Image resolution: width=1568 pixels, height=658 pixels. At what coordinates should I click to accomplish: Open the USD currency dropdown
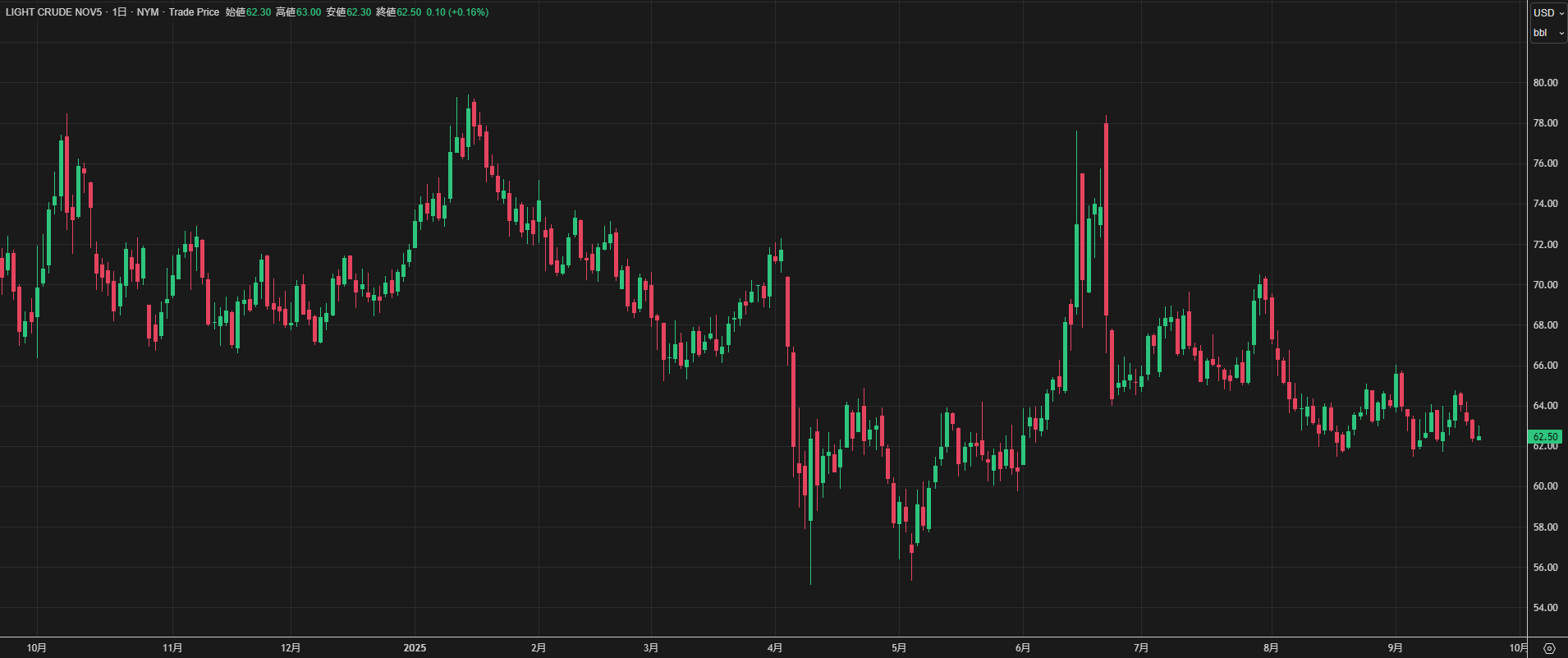coord(1548,12)
